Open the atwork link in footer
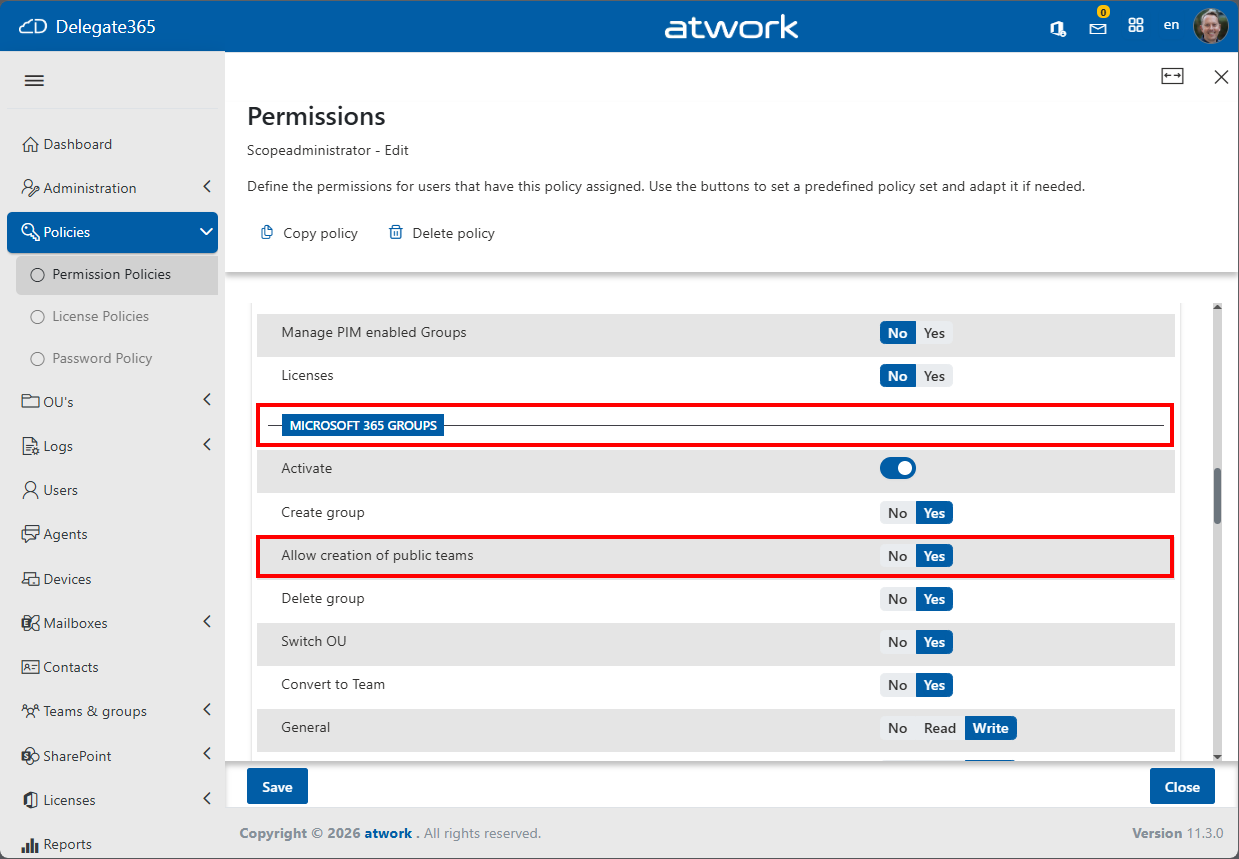Screen dimensions: 1239x859 click(x=388, y=833)
